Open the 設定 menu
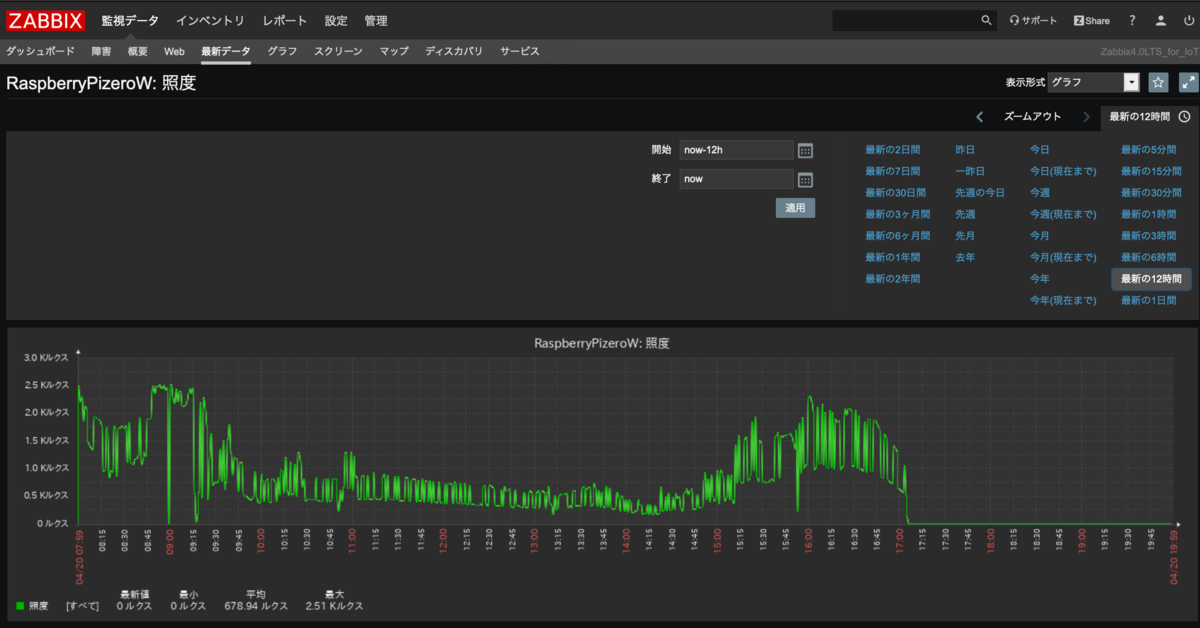Image resolution: width=1200 pixels, height=628 pixels. coord(336,20)
